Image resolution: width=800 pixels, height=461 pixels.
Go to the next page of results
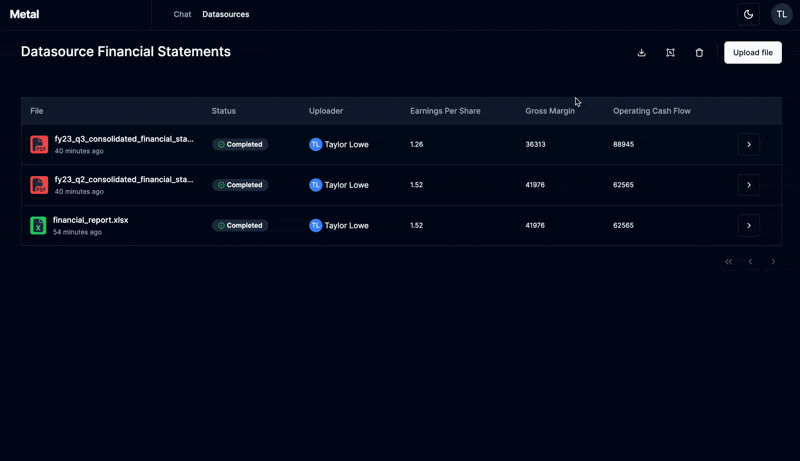coord(773,262)
